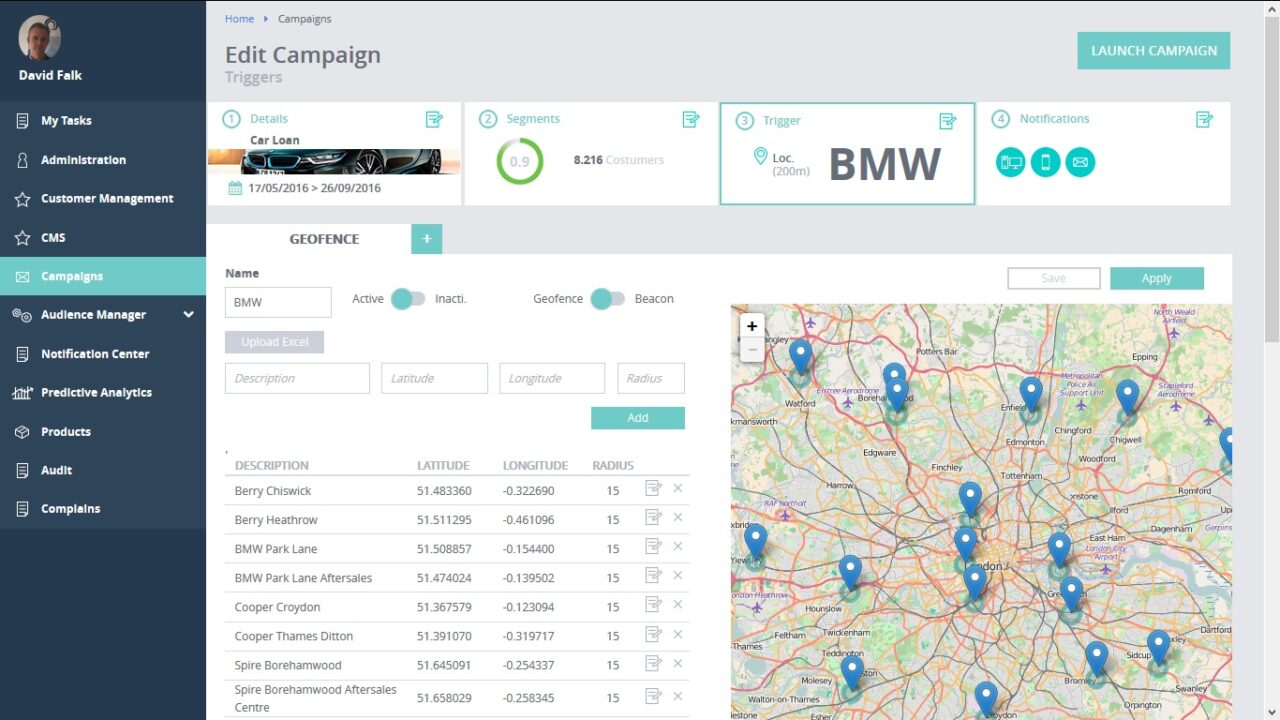Click David Falk profile avatar
Viewport: 1280px width, 720px height.
[39, 38]
